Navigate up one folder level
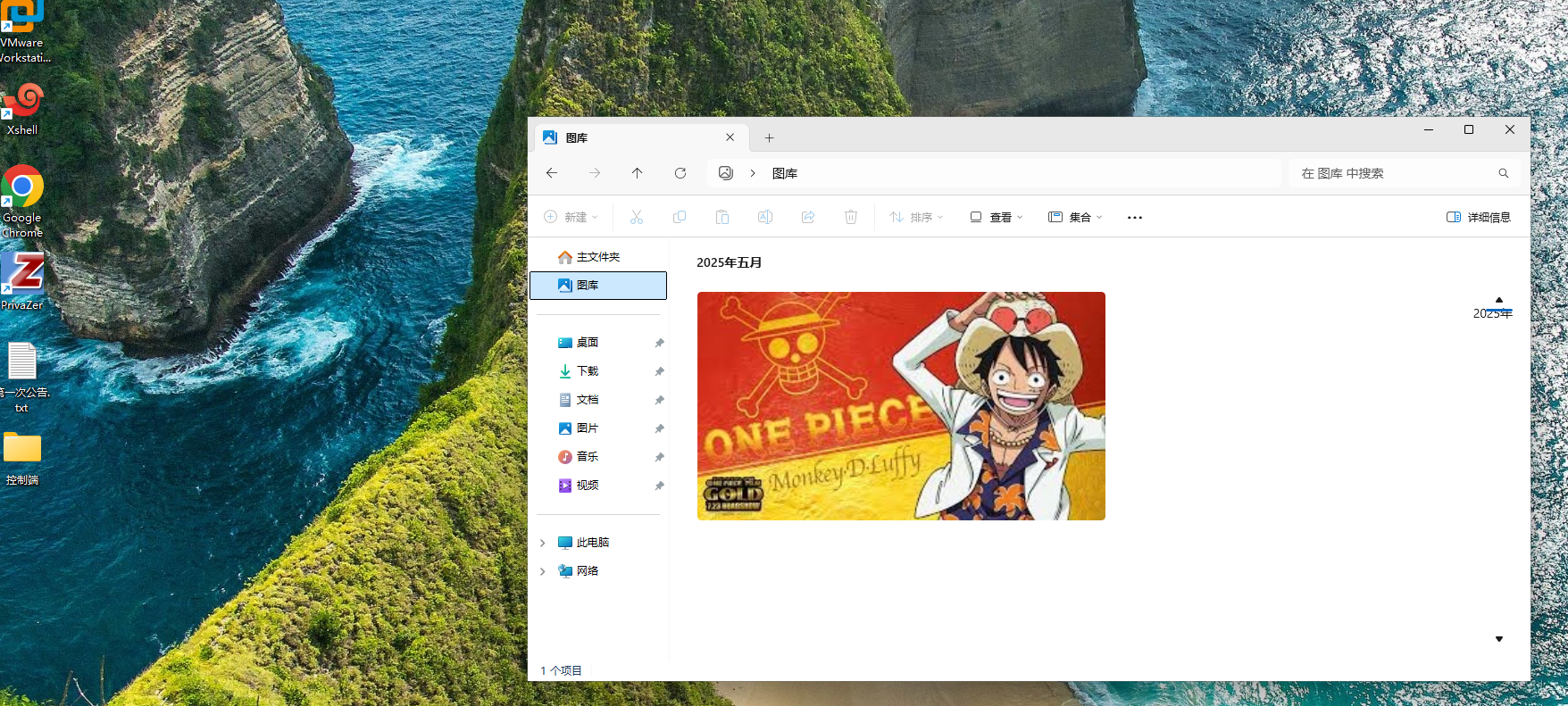The height and width of the screenshot is (706, 1568). point(637,173)
